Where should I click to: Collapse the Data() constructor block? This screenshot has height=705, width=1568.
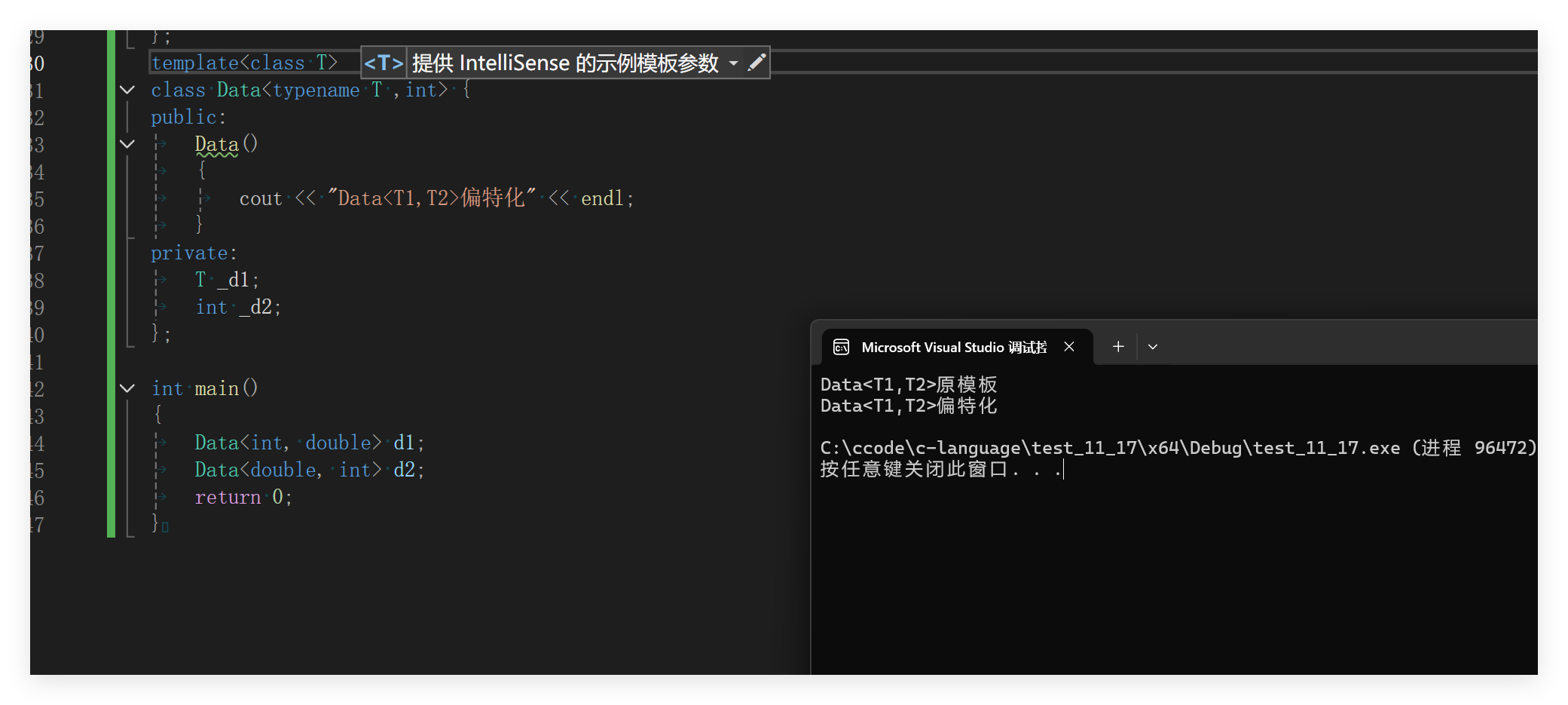127,144
